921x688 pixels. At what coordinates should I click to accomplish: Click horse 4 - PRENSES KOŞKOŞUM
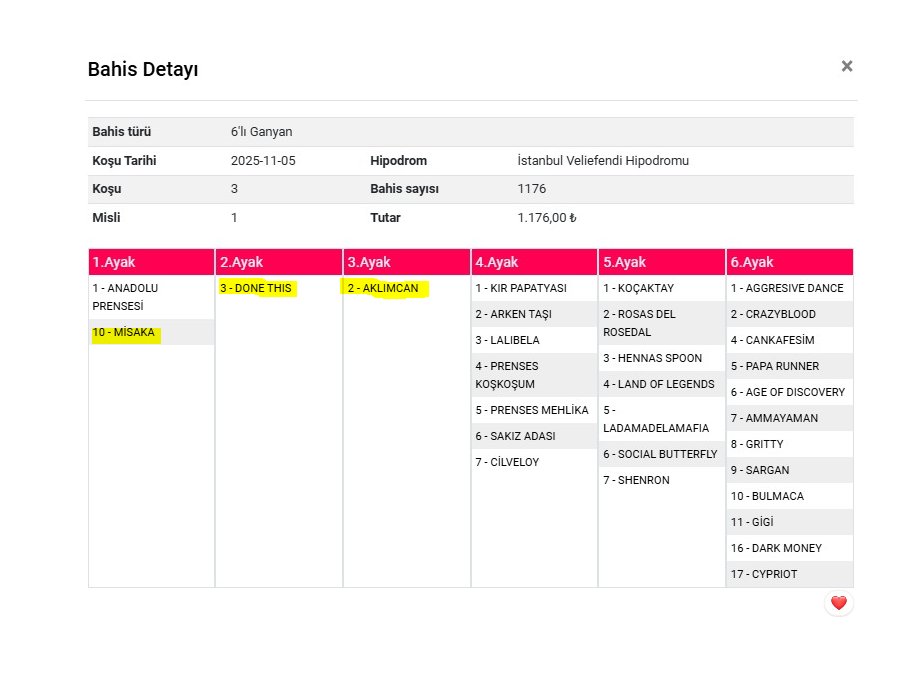pyautogui.click(x=535, y=375)
